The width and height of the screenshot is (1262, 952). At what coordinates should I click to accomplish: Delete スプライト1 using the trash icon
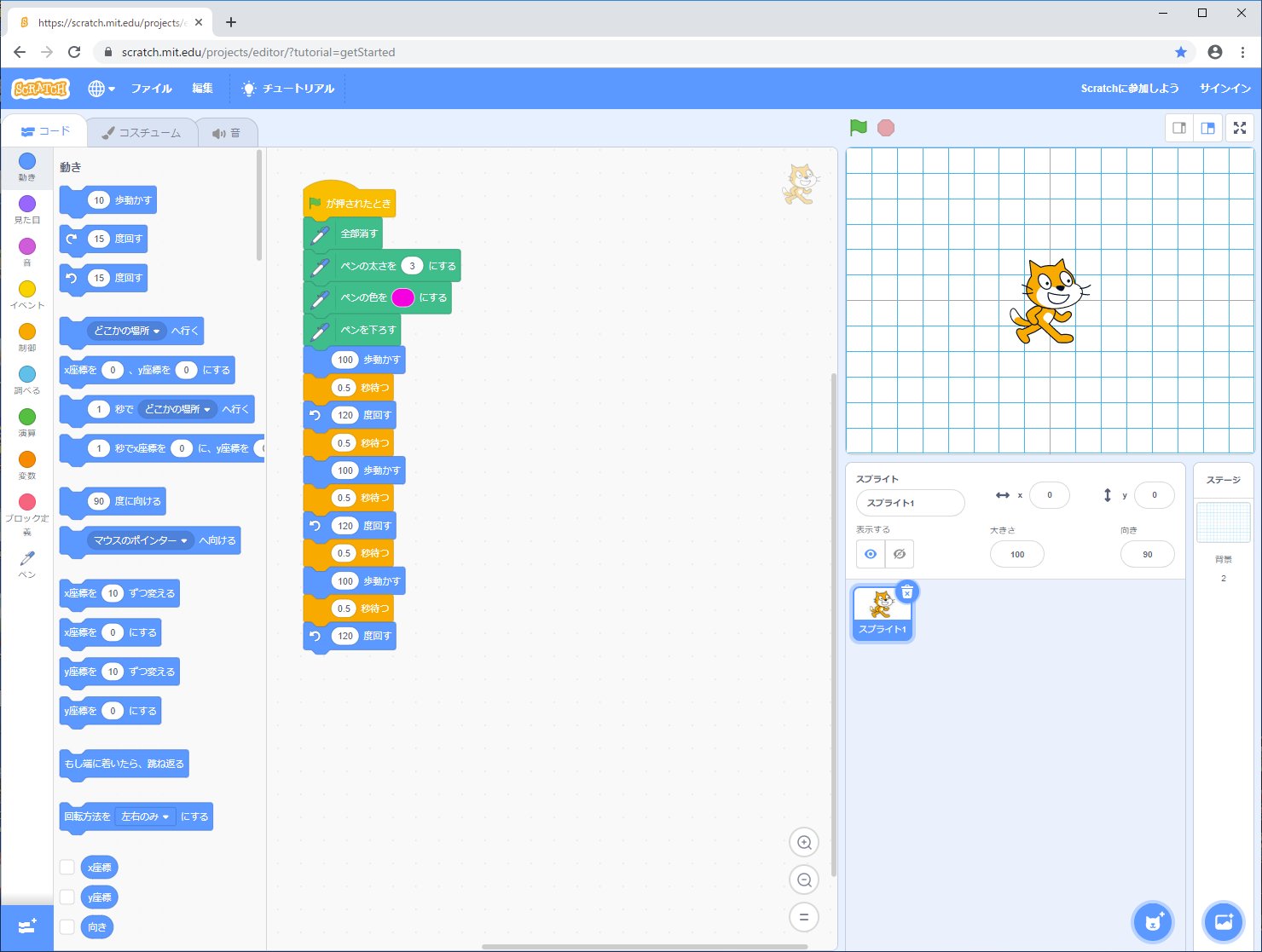pyautogui.click(x=907, y=591)
